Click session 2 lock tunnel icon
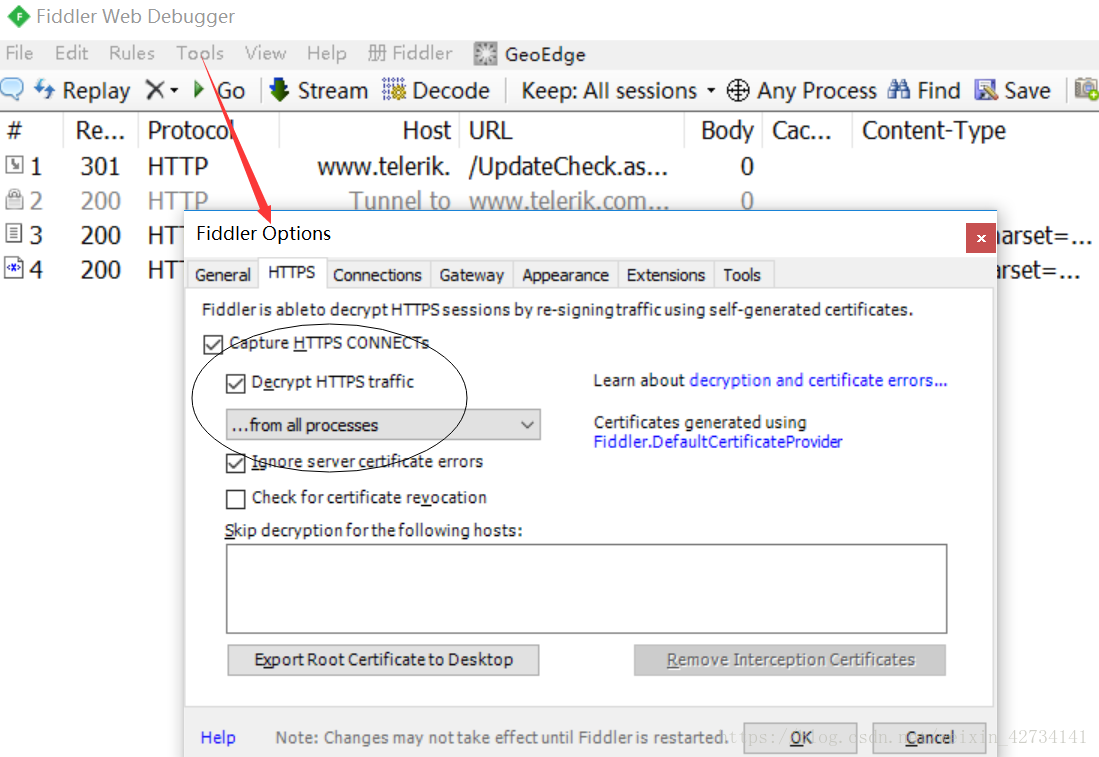The image size is (1099, 757). (14, 200)
